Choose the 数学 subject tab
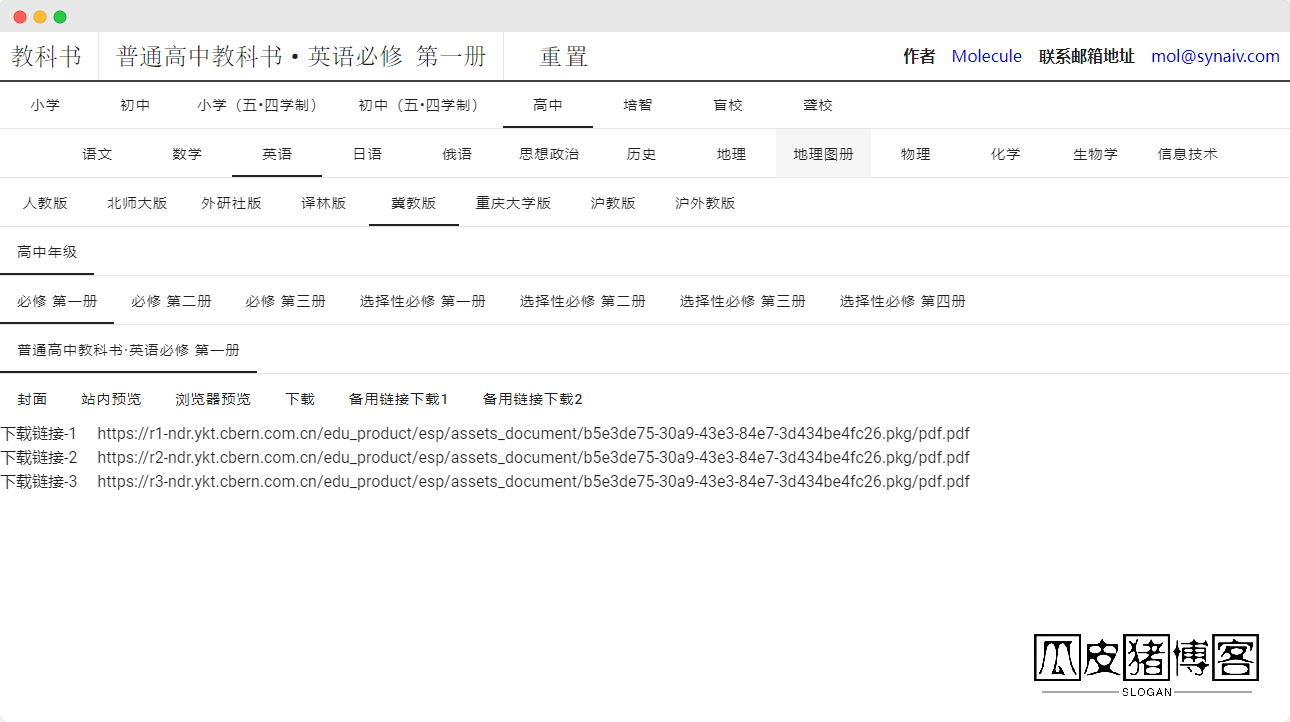1290x722 pixels. pyautogui.click(x=187, y=154)
